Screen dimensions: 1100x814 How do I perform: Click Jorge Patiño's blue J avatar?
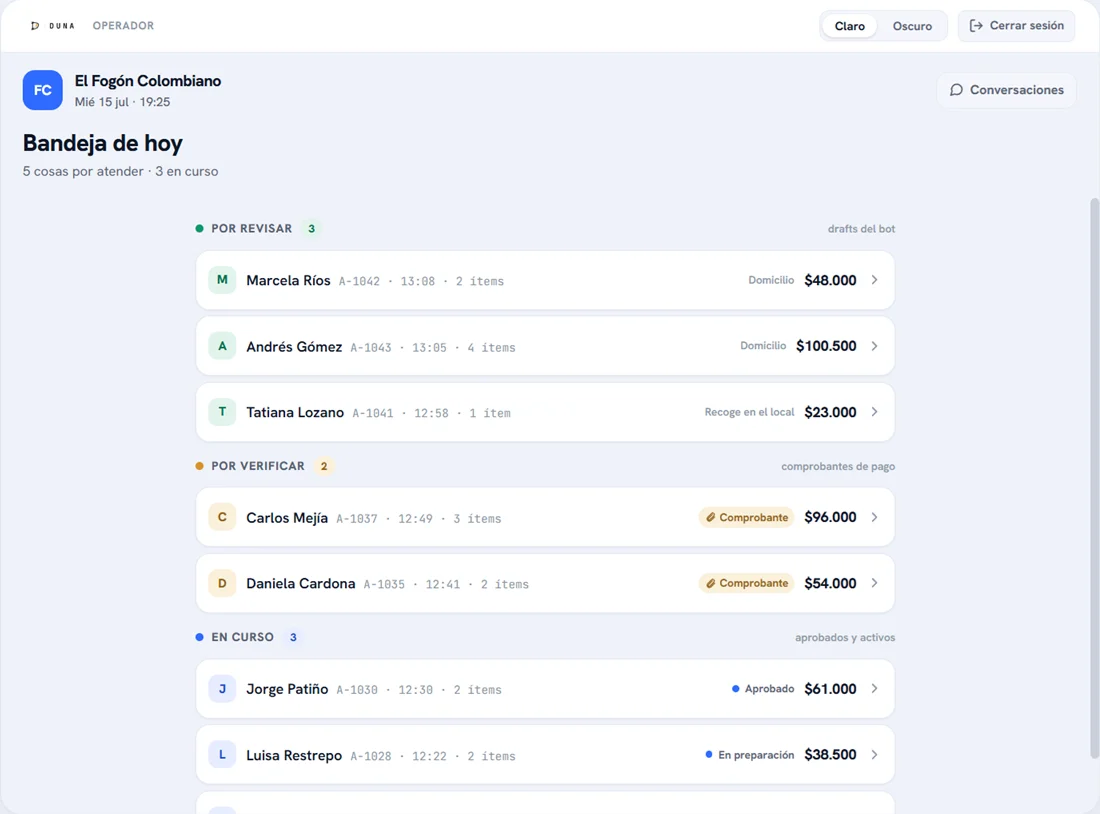[222, 688]
